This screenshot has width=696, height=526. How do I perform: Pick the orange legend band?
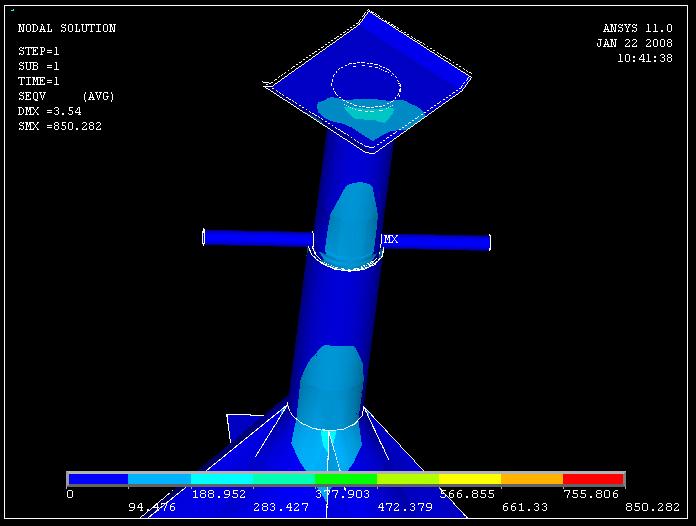click(532, 479)
